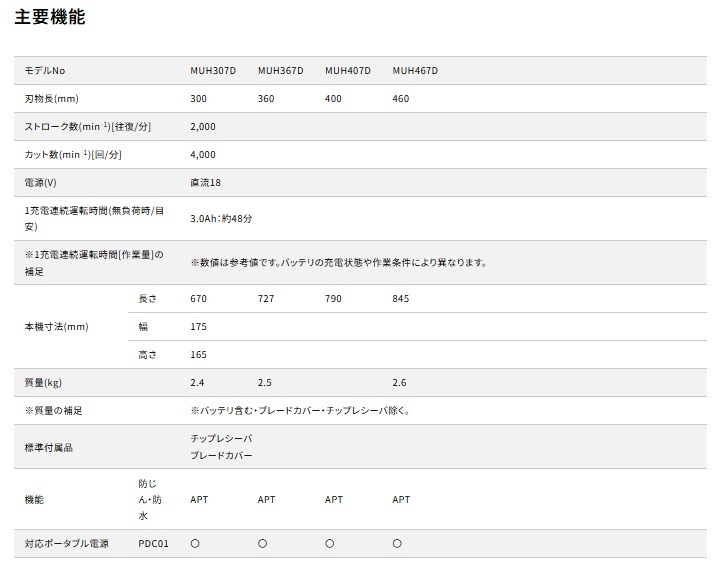Click length value 670

coord(198,298)
